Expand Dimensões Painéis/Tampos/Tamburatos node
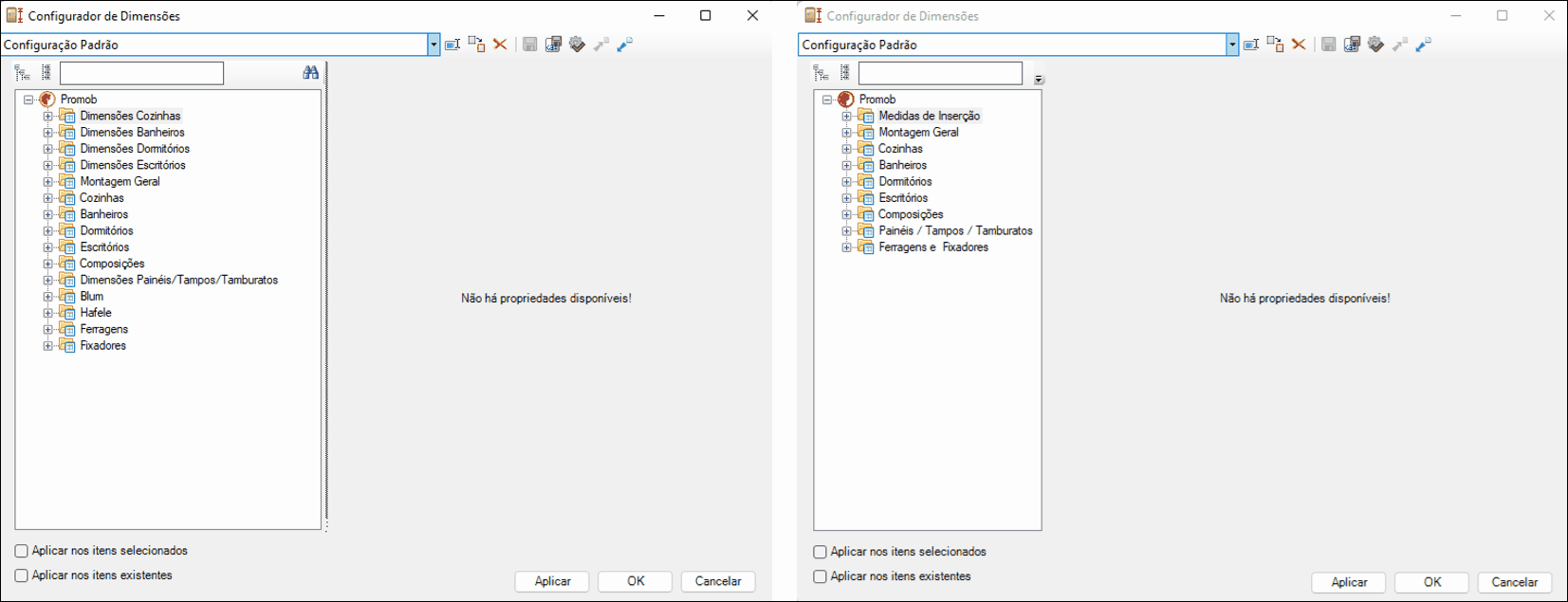Screen dimensions: 1568x602 (x=47, y=281)
